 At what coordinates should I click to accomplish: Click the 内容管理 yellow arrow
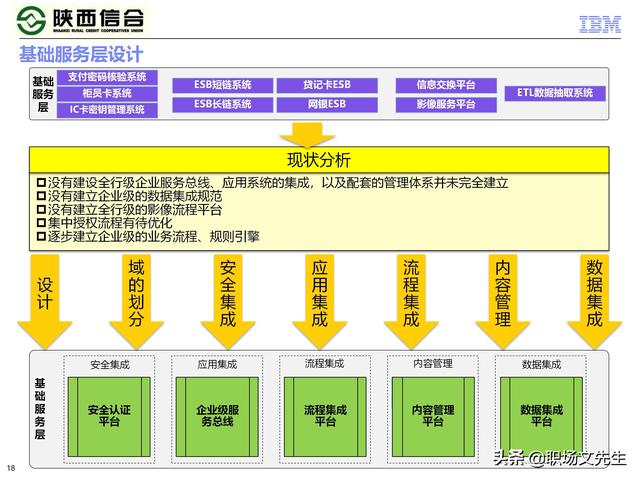[502, 302]
